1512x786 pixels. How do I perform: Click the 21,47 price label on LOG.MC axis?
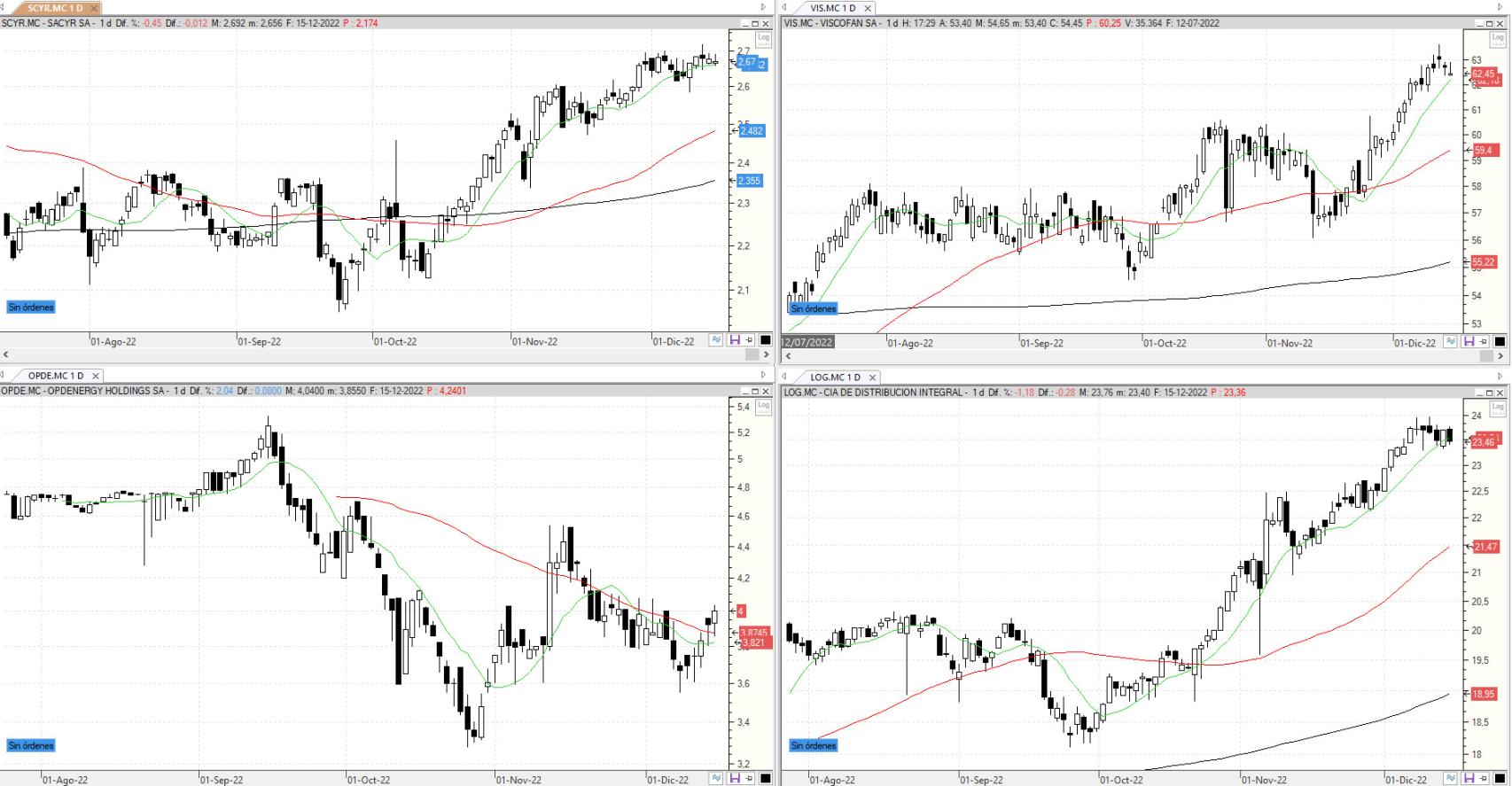tap(1485, 548)
